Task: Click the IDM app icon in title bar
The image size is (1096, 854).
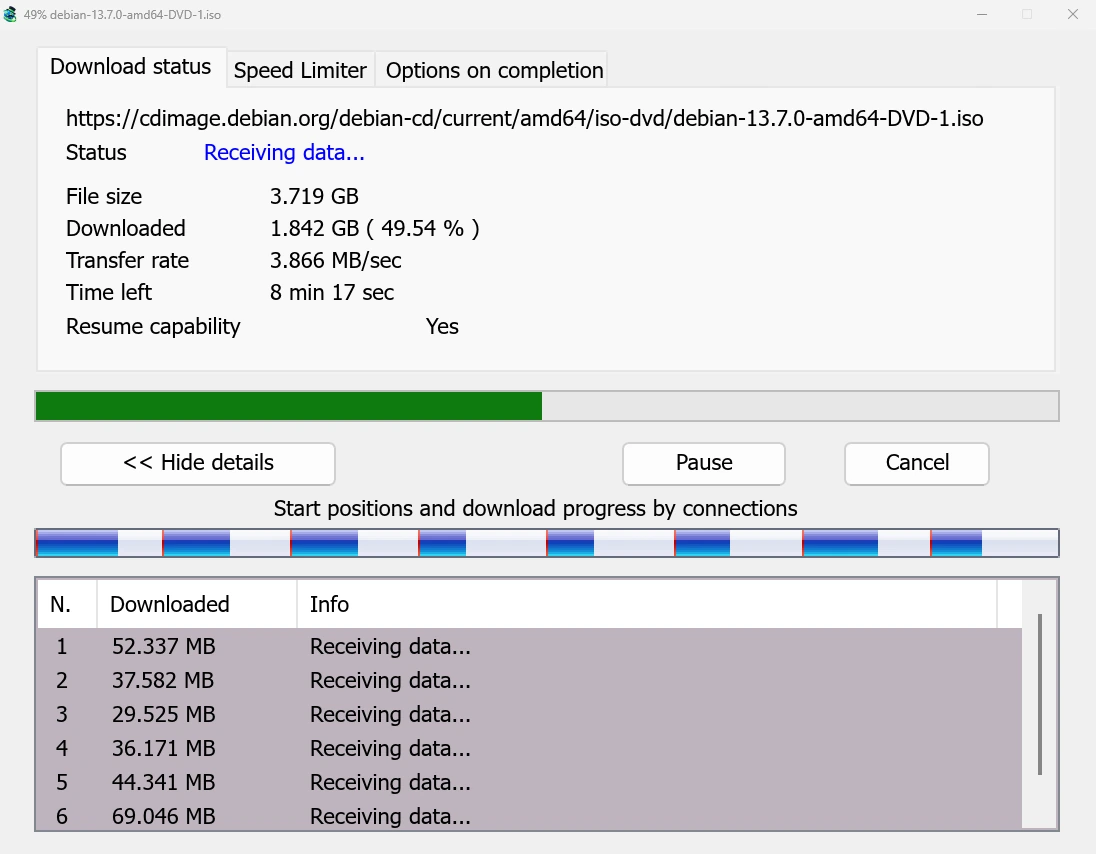Action: (x=10, y=14)
